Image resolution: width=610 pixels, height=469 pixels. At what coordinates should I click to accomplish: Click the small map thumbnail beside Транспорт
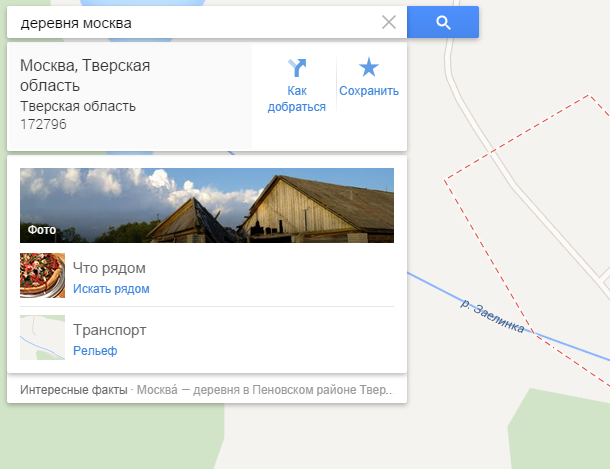[x=42, y=338]
